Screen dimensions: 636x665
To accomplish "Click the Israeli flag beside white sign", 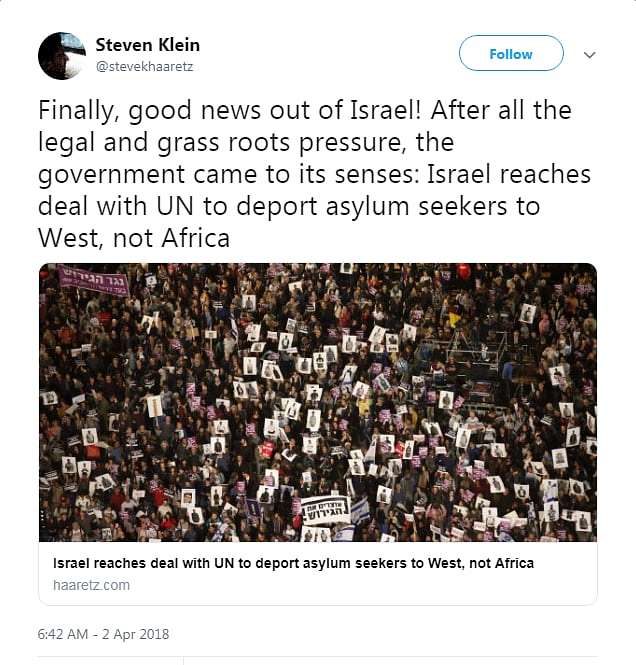I will 360,510.
